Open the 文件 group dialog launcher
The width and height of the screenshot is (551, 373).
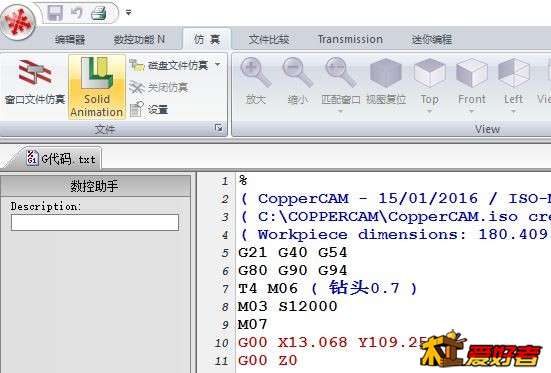[x=218, y=128]
